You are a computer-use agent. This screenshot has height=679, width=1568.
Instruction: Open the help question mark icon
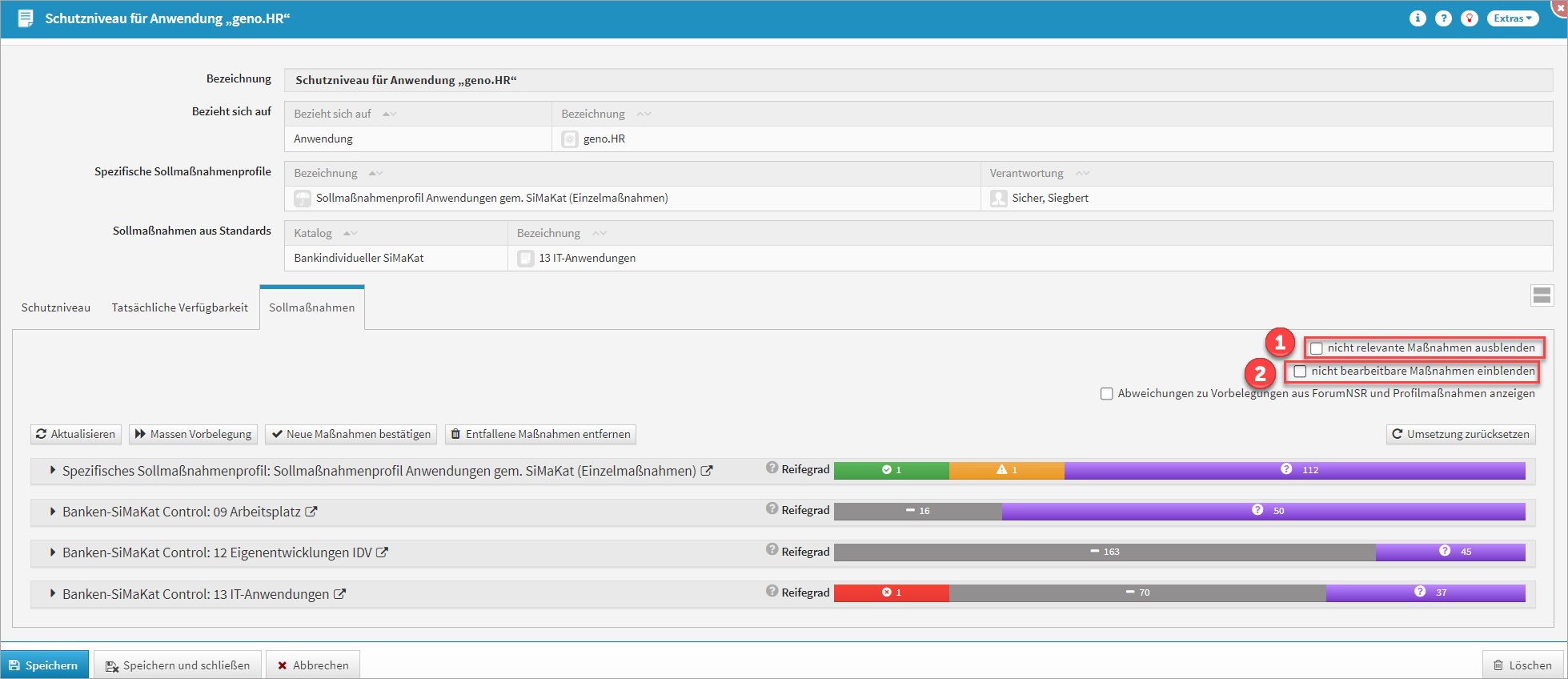coord(1443,18)
